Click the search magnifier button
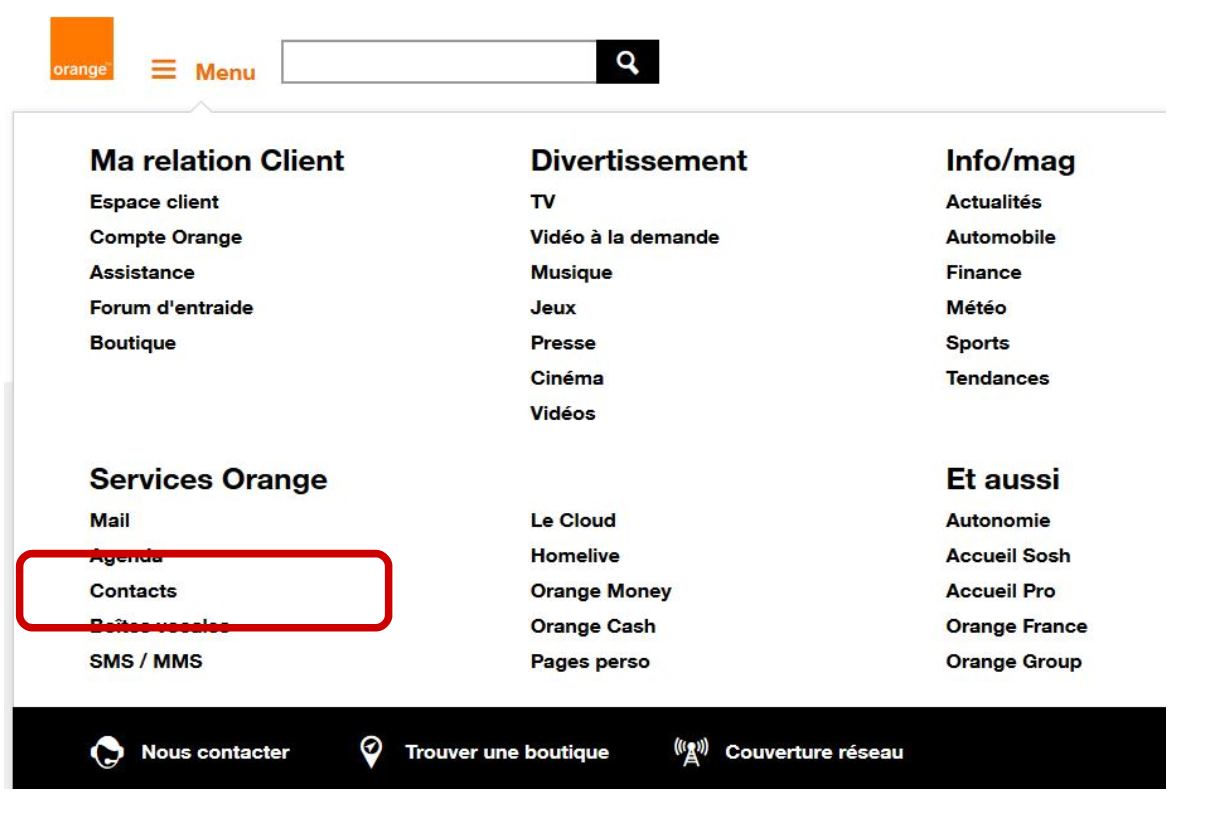The width and height of the screenshot is (1208, 818). (x=628, y=62)
